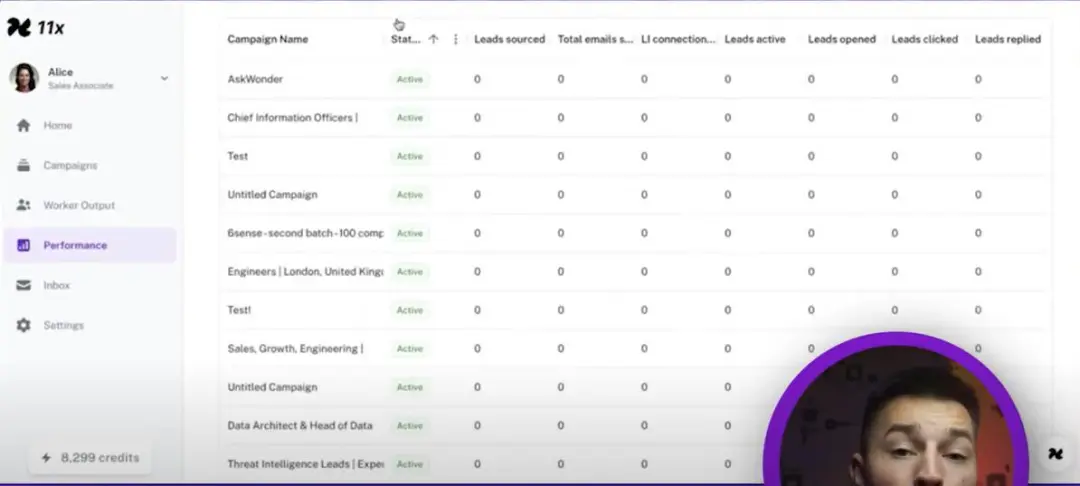Click Active badge for Data Architect row
The width and height of the screenshot is (1080, 486).
409,426
